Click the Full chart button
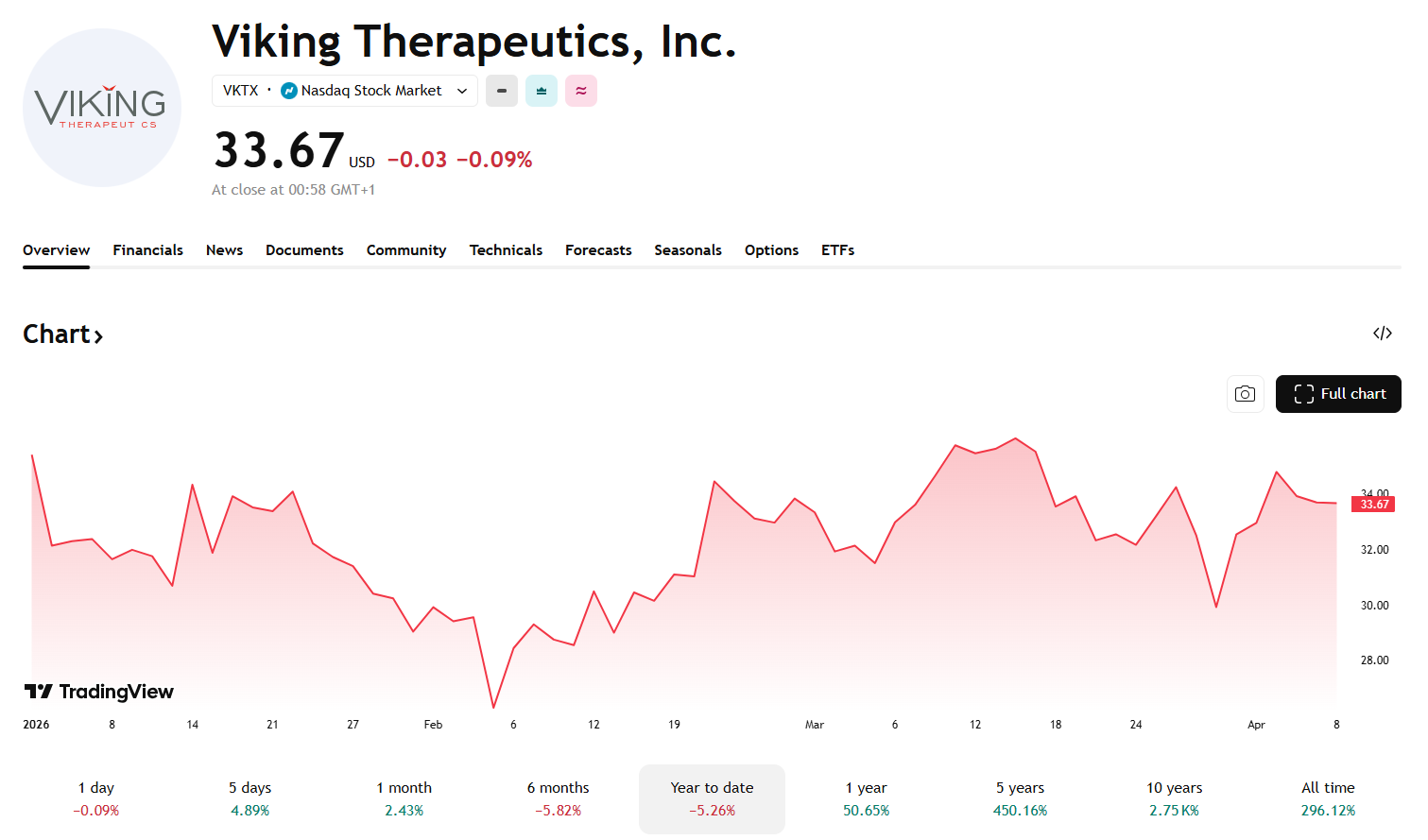The width and height of the screenshot is (1428, 840). (1338, 394)
